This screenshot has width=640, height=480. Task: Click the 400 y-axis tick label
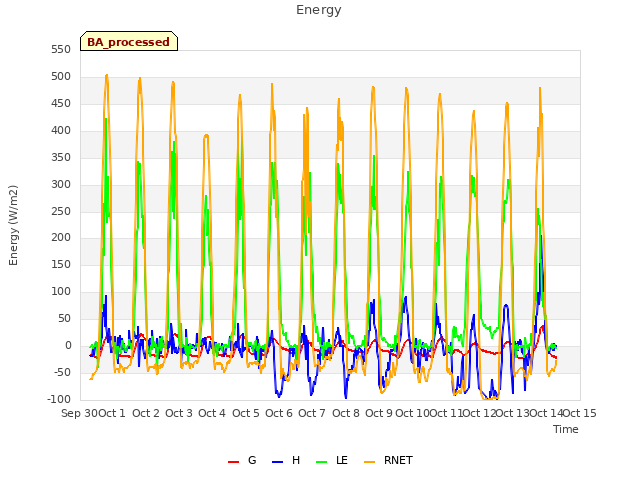[61, 131]
